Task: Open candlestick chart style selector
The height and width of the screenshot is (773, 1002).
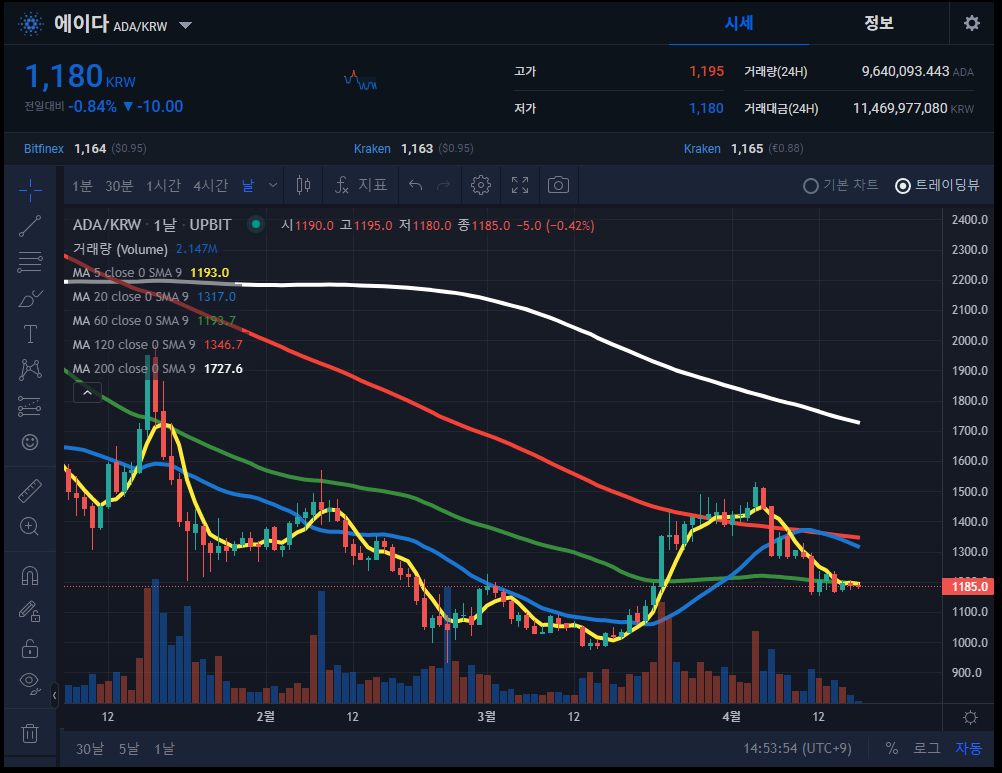Action: point(304,185)
